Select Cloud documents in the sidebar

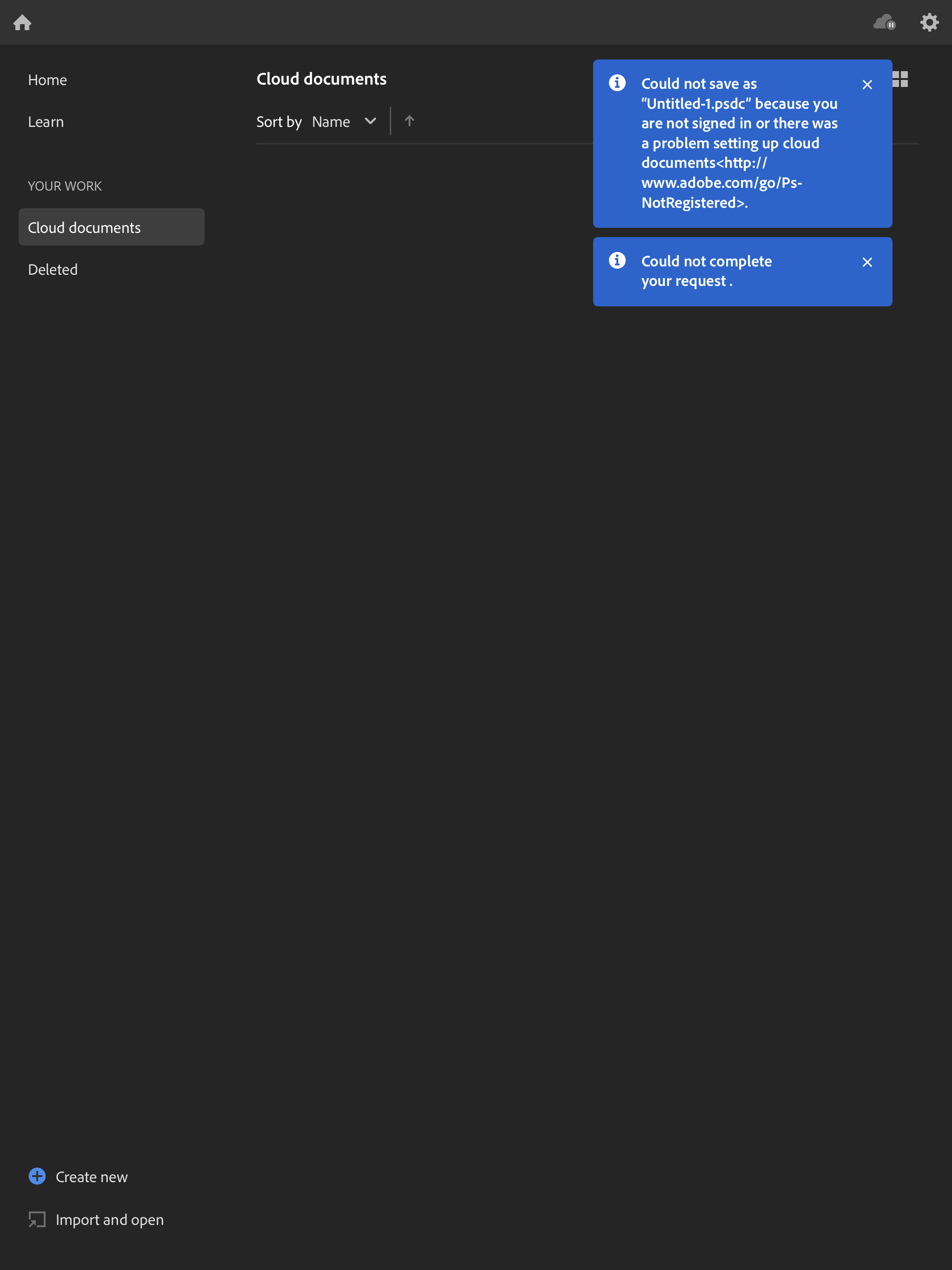pyautogui.click(x=84, y=227)
